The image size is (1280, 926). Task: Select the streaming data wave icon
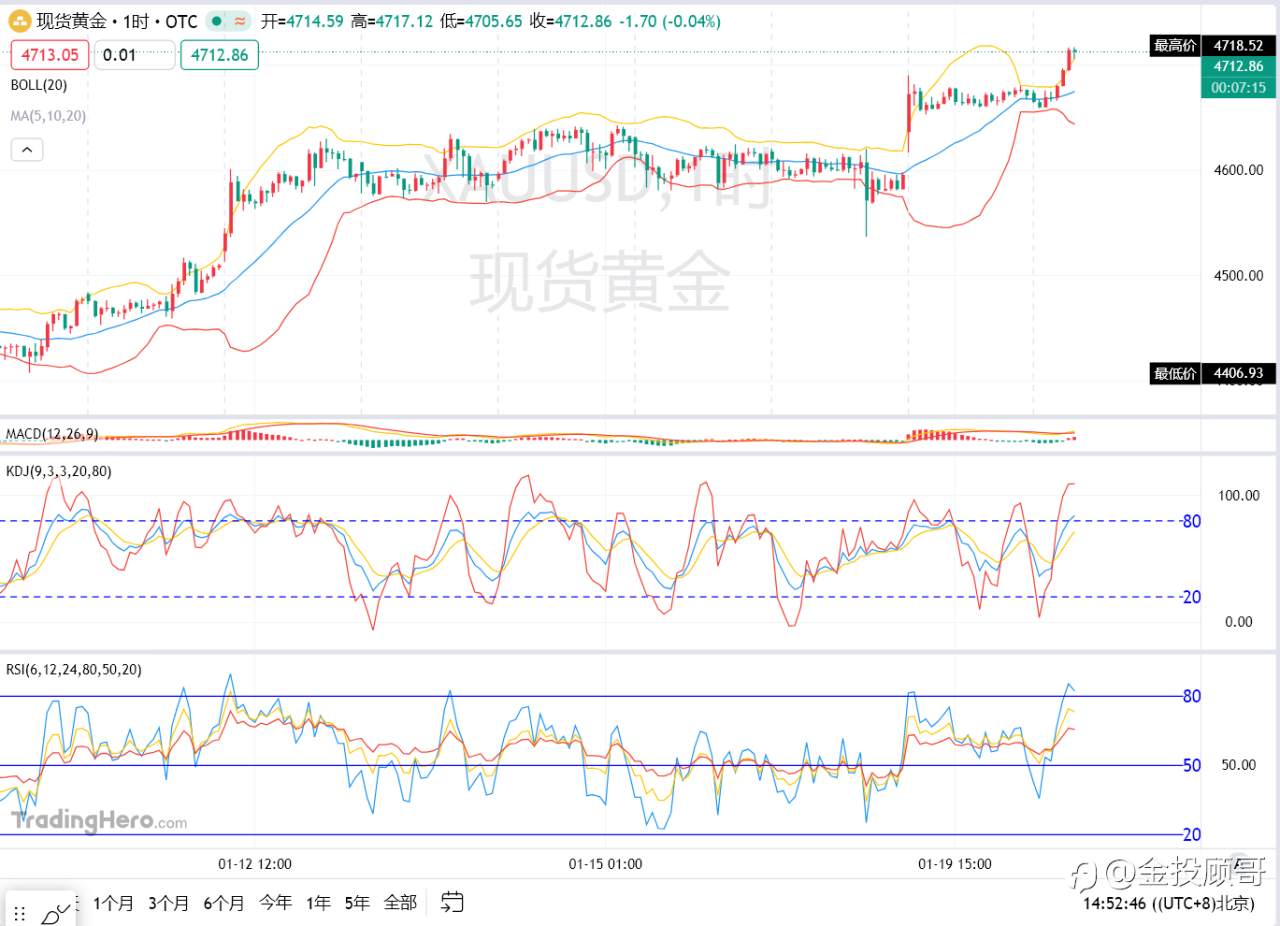[x=242, y=20]
